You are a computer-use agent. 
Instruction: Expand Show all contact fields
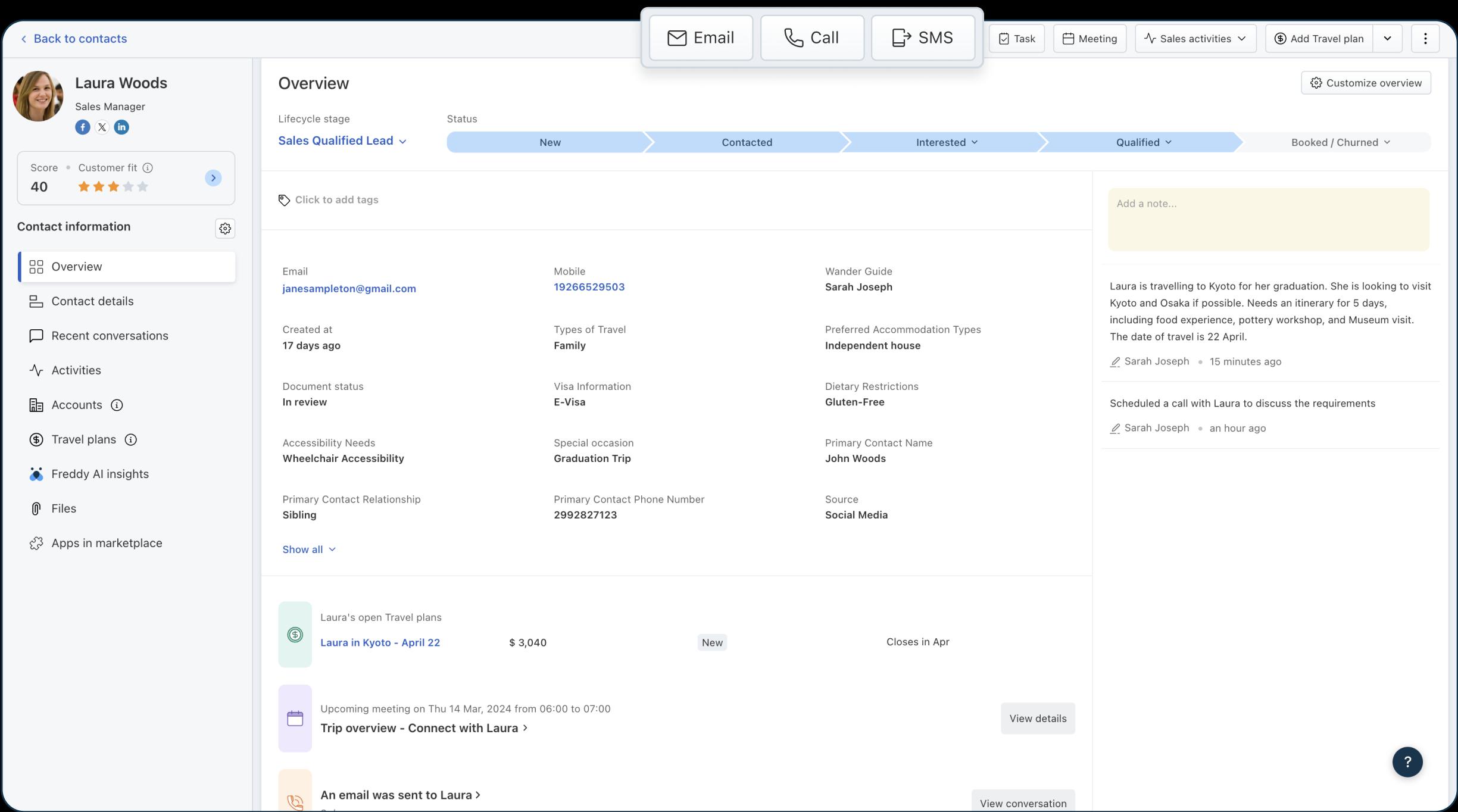(x=309, y=549)
